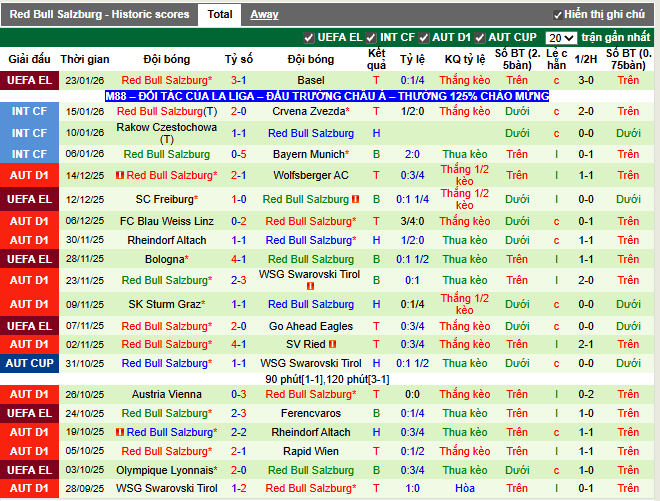
Task: Open the Bayern Munich team link
Action: [311, 154]
